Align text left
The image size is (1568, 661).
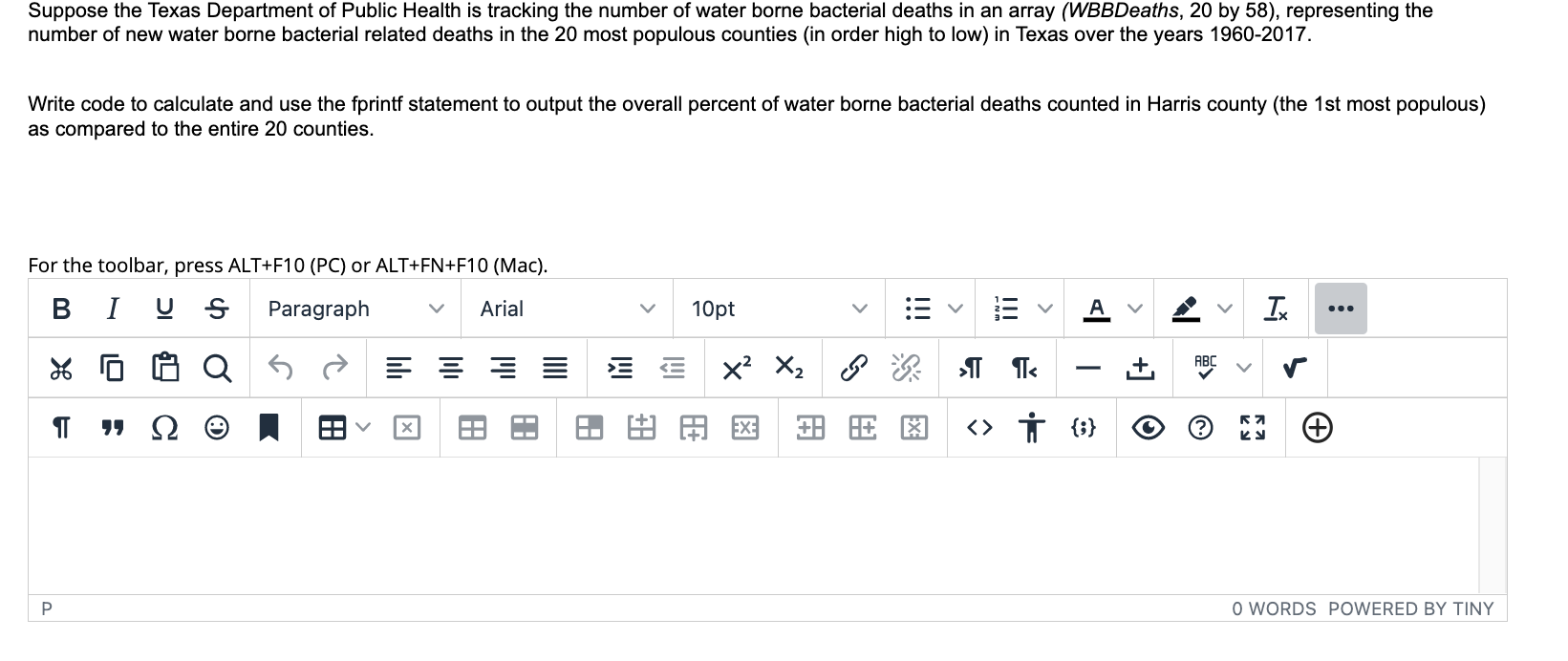pos(398,368)
